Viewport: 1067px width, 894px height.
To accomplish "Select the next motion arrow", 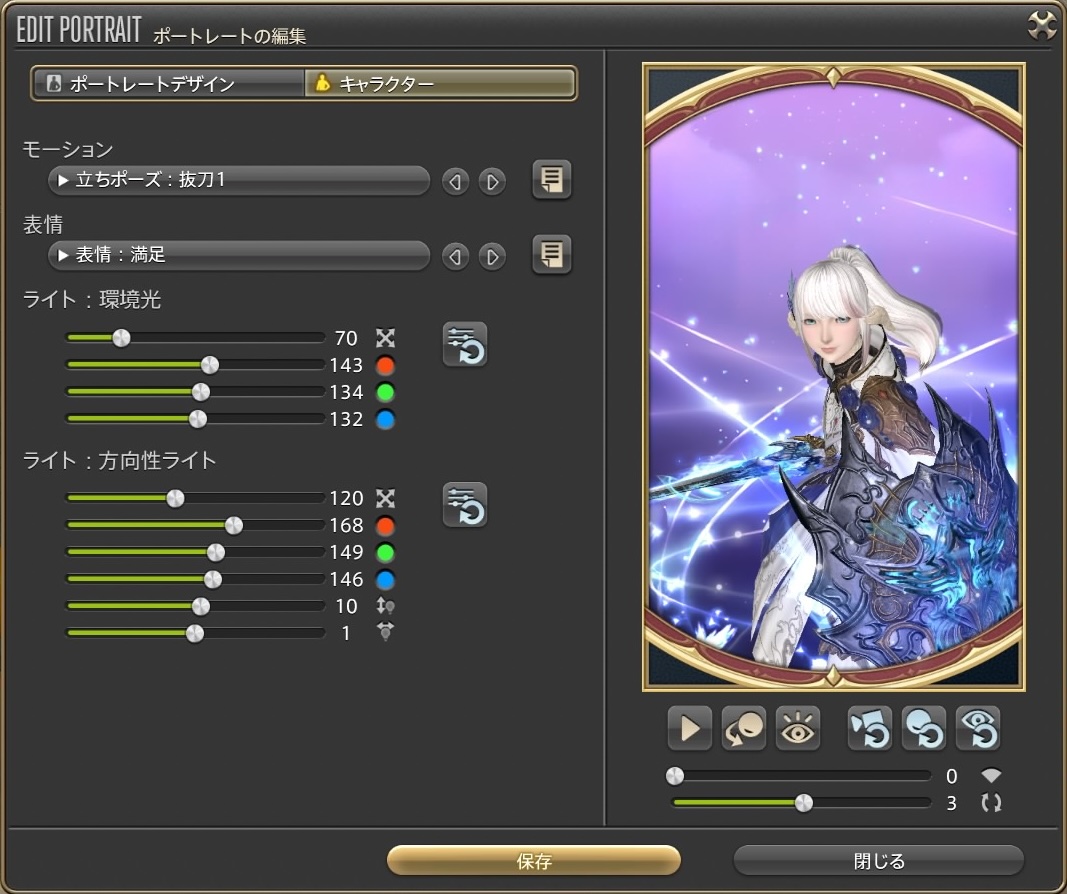I will (x=491, y=182).
